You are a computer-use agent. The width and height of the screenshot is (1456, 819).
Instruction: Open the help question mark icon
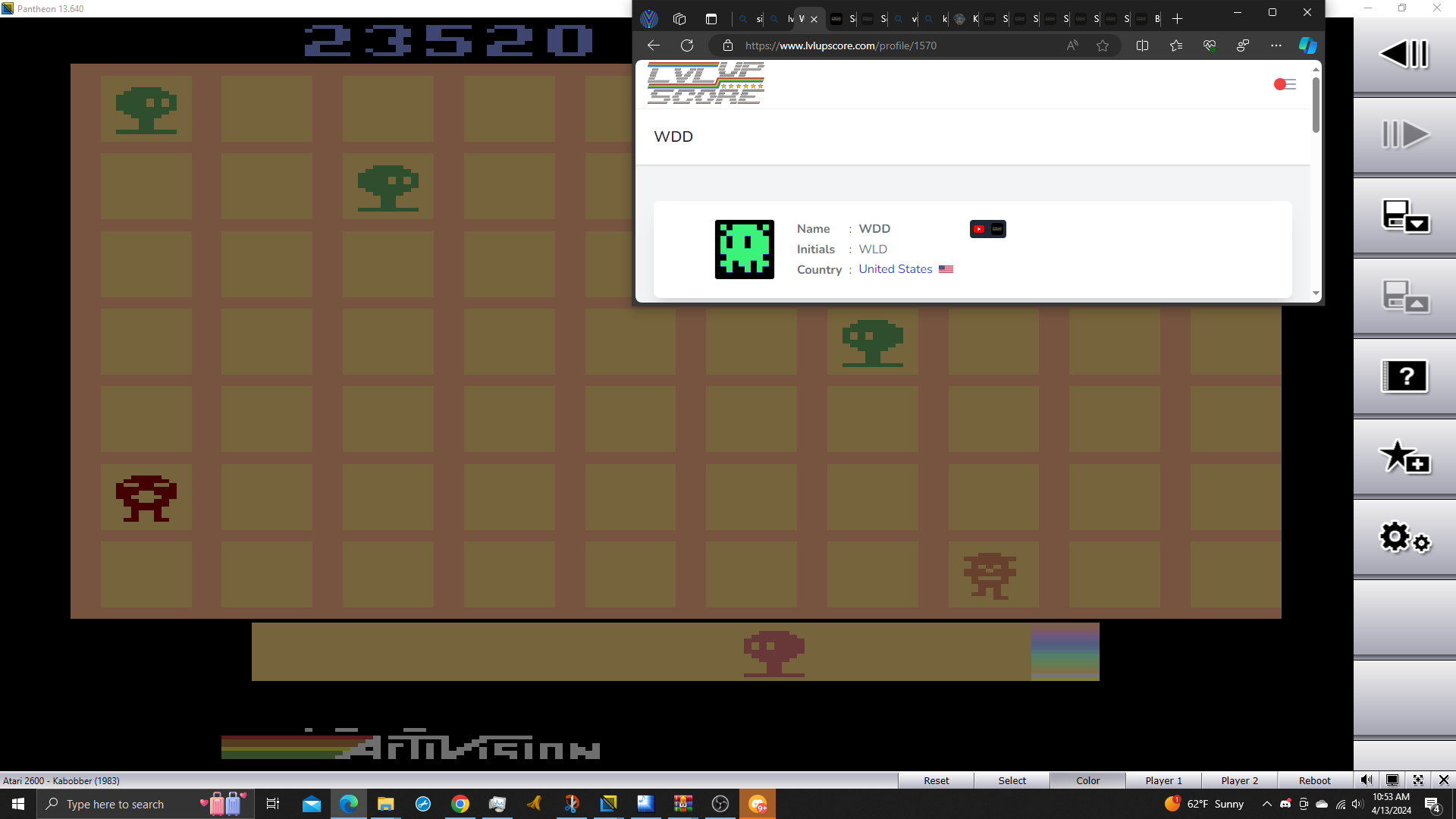(x=1404, y=376)
